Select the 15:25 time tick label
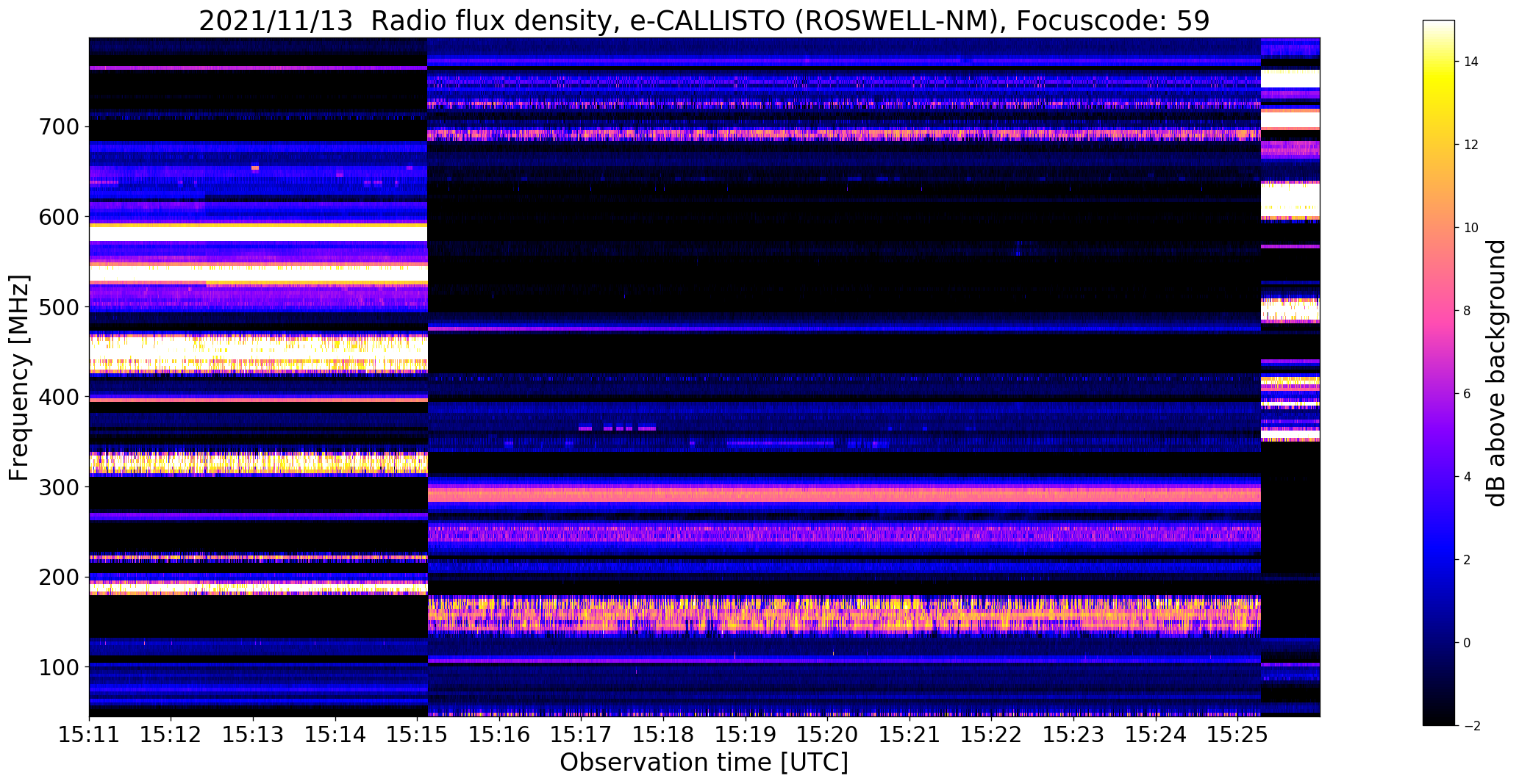Image resolution: width=1519 pixels, height=784 pixels. point(1237,734)
